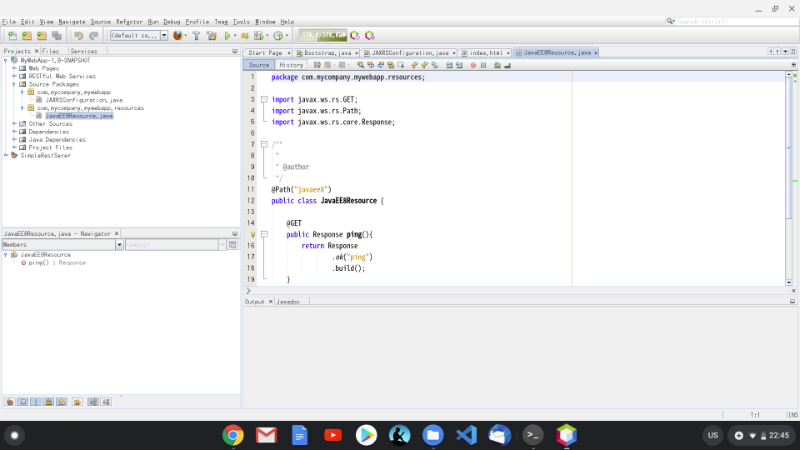
Task: Click the Build Project hammer icon
Action: pyautogui.click(x=196, y=35)
